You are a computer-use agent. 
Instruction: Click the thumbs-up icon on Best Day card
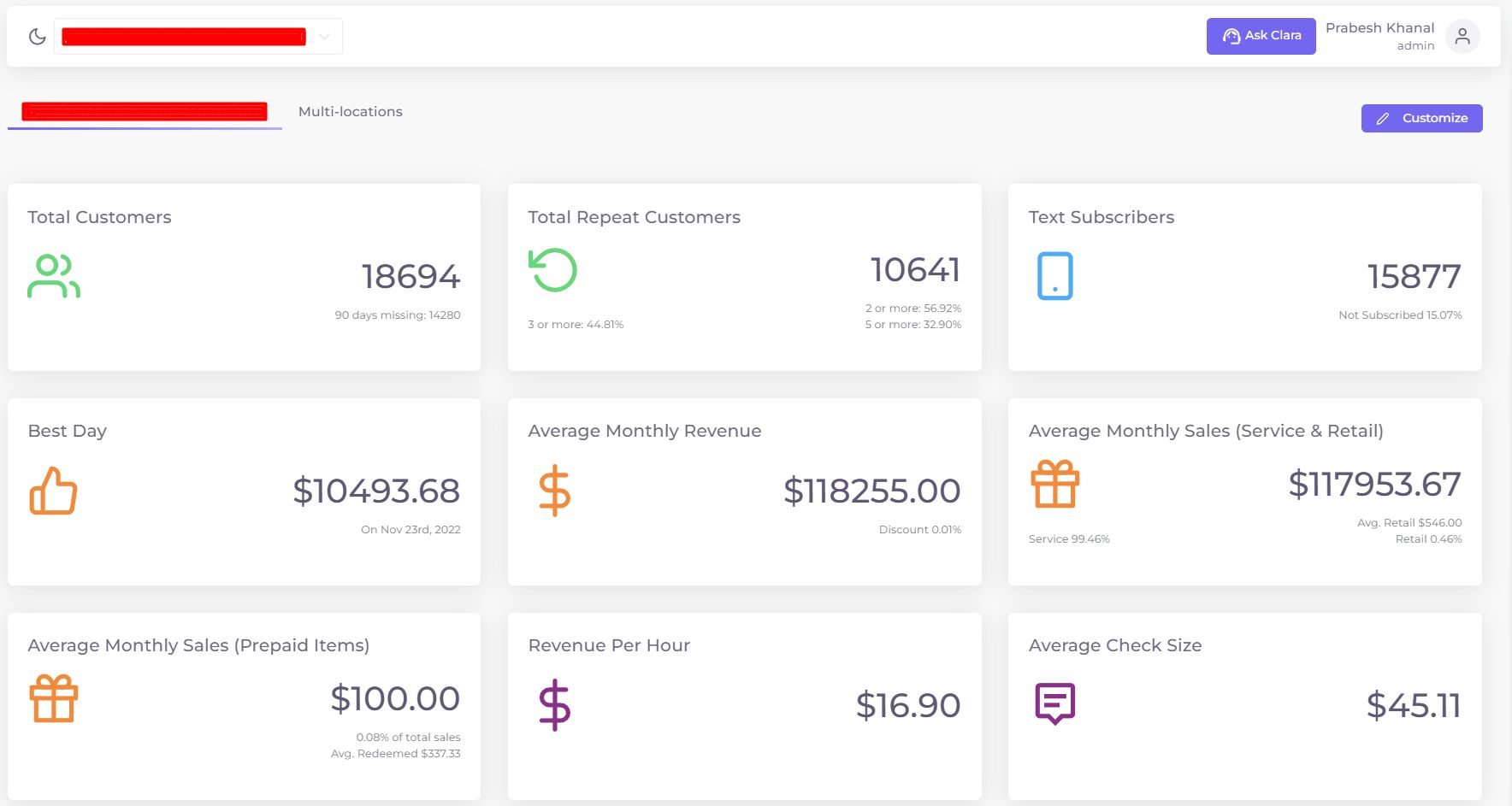(54, 491)
